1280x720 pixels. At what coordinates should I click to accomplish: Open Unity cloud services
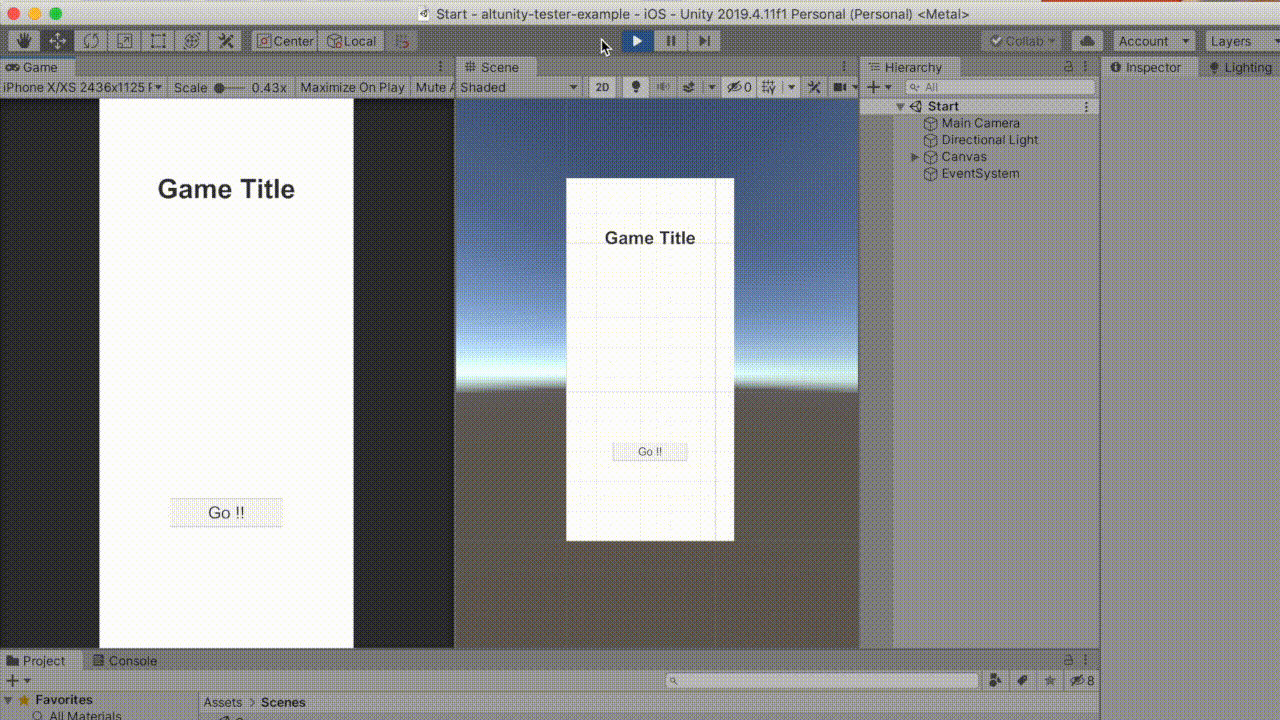(1087, 41)
